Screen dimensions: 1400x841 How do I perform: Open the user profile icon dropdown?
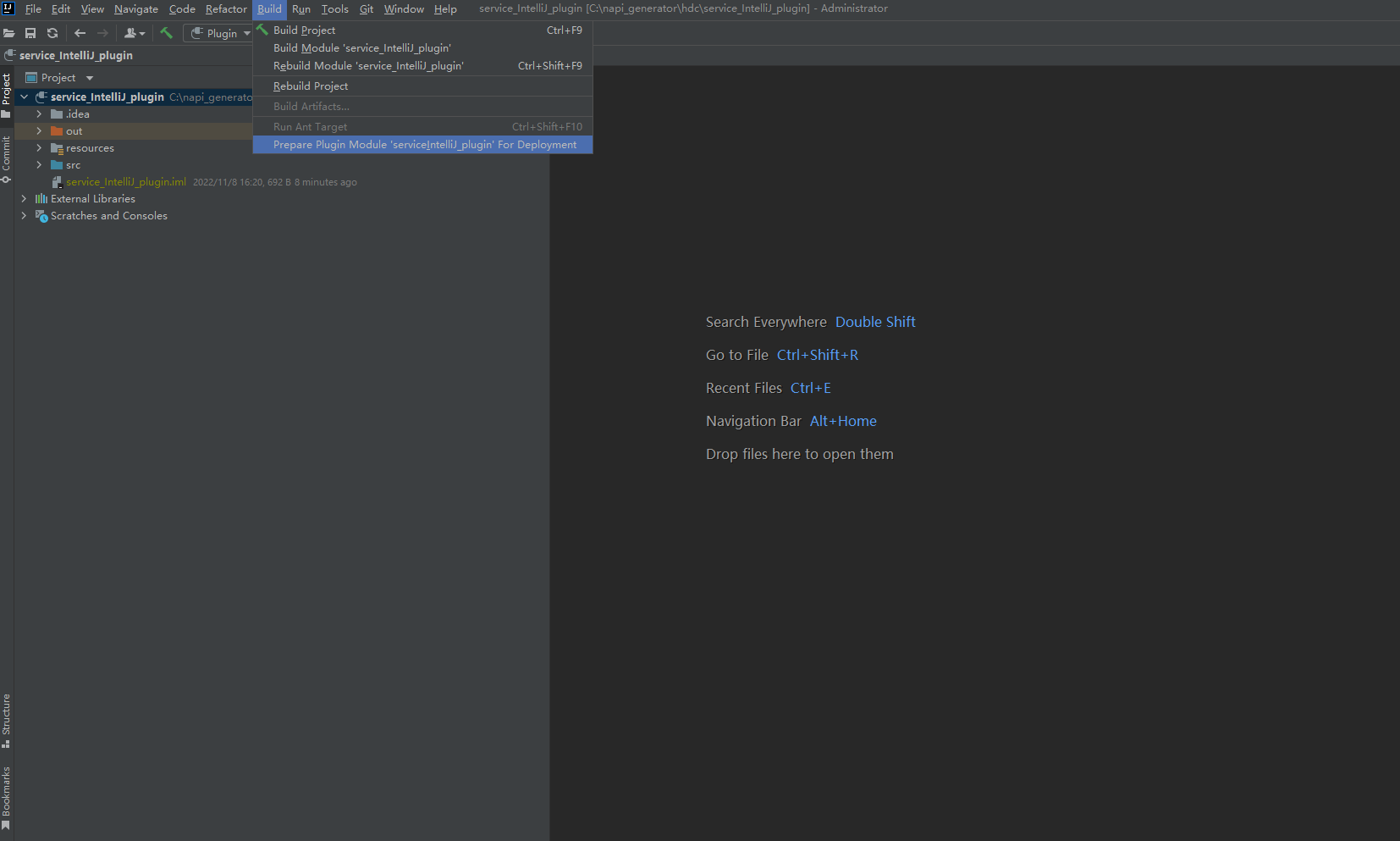tap(135, 34)
